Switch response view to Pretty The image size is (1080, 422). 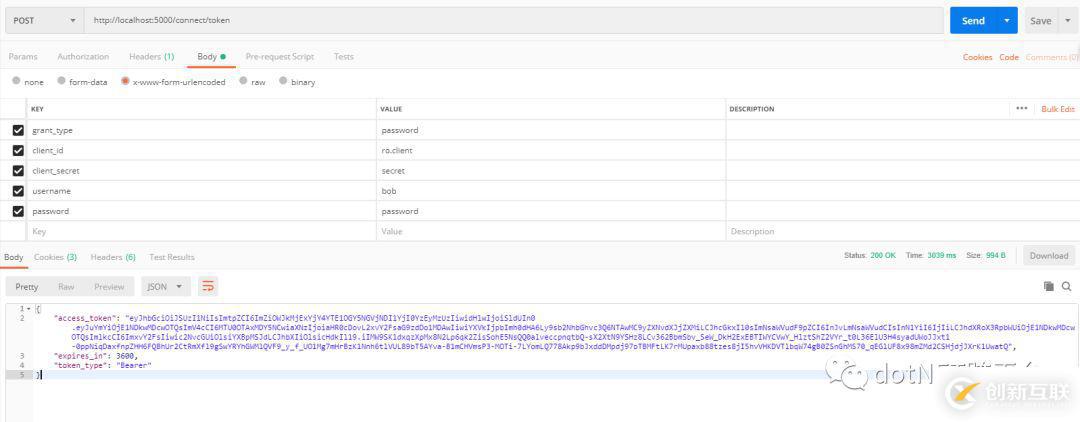27,286
